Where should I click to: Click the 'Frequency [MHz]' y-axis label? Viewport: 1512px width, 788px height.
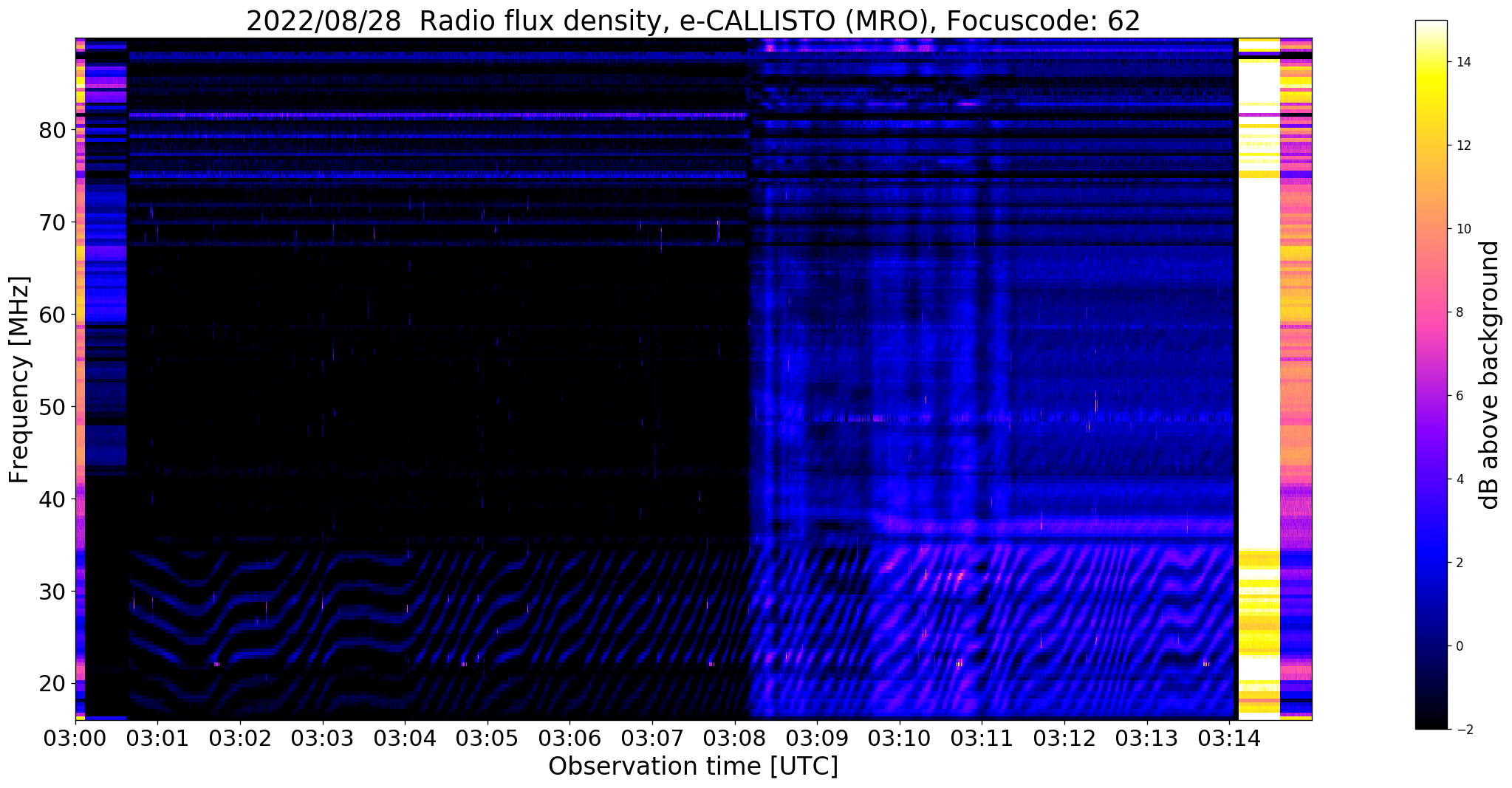click(x=19, y=380)
